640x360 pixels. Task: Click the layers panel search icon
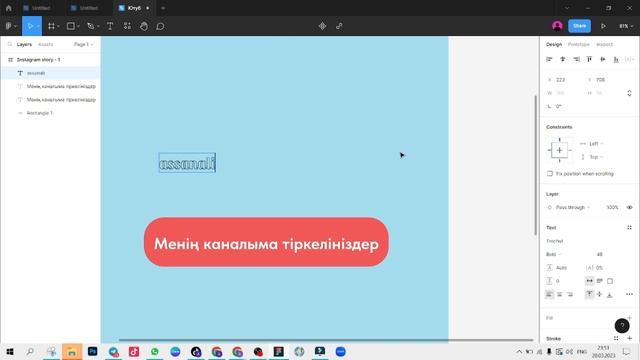pos(10,44)
